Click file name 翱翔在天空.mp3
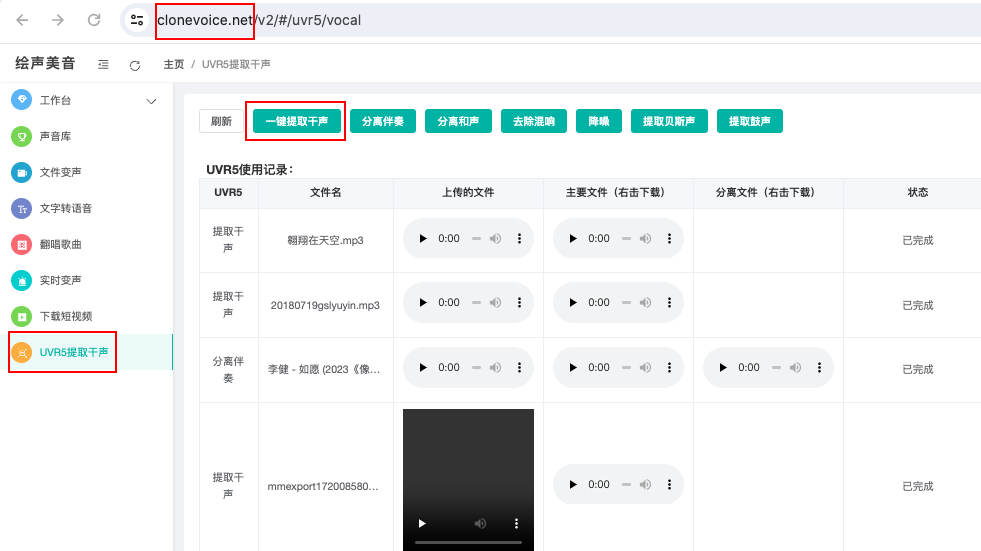The image size is (981, 551). (325, 240)
